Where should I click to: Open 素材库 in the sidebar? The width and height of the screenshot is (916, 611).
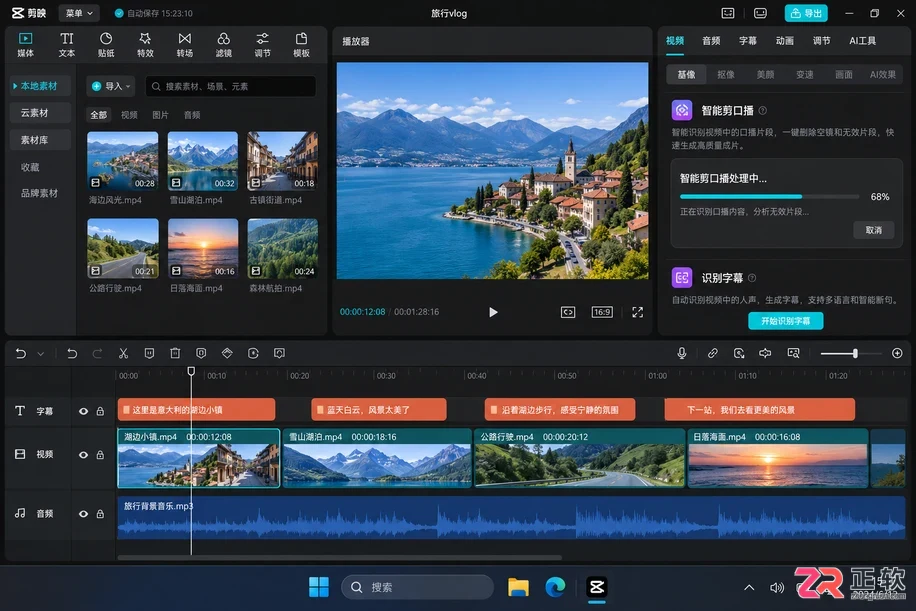point(40,140)
